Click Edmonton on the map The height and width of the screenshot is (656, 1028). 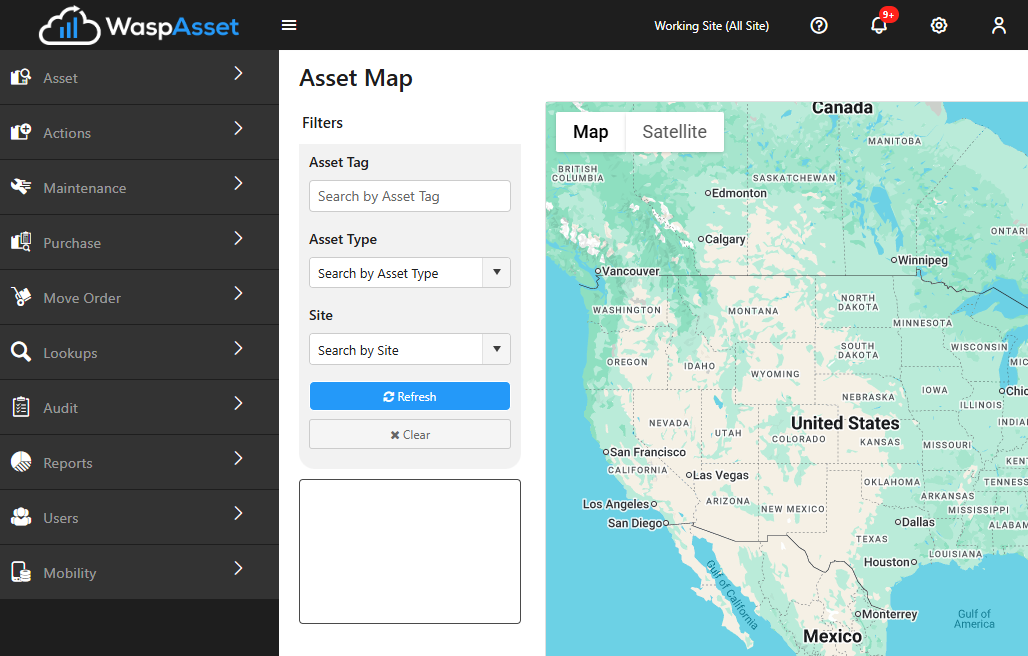736,193
